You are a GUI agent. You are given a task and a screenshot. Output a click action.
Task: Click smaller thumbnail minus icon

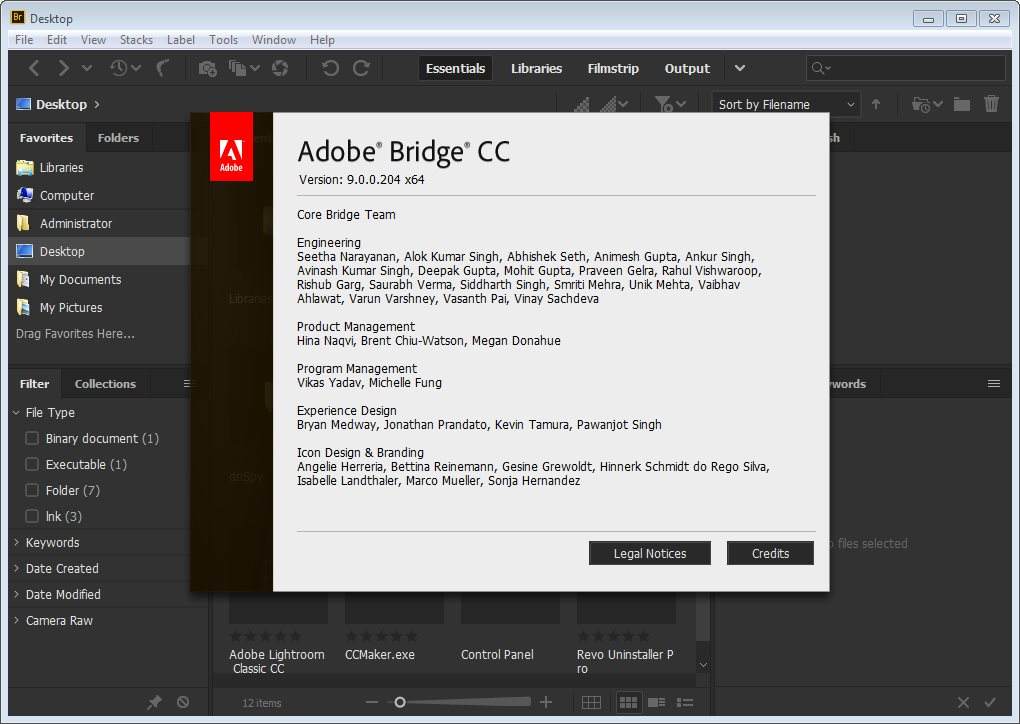tap(371, 702)
